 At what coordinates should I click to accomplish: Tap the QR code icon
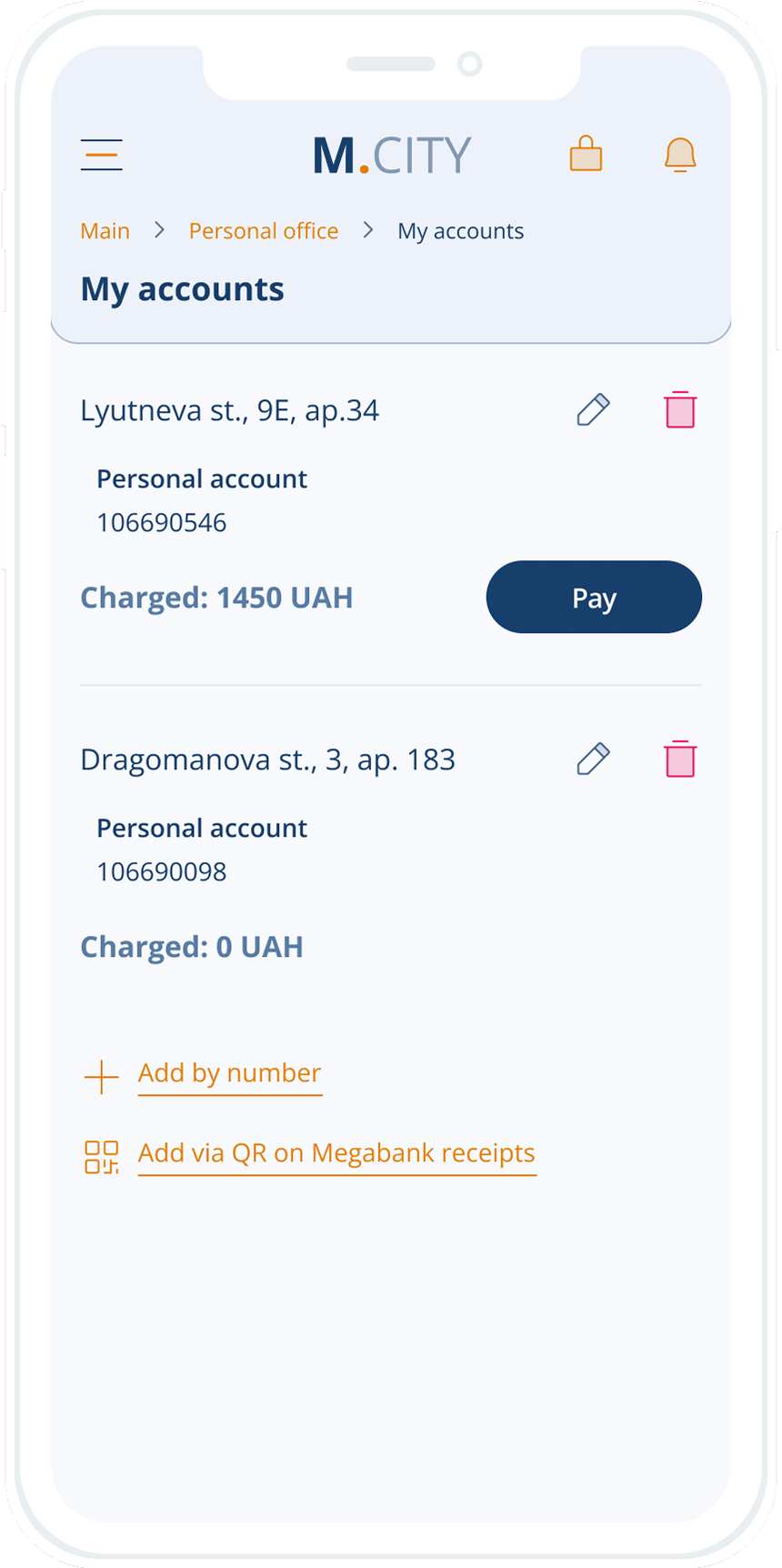click(101, 1157)
